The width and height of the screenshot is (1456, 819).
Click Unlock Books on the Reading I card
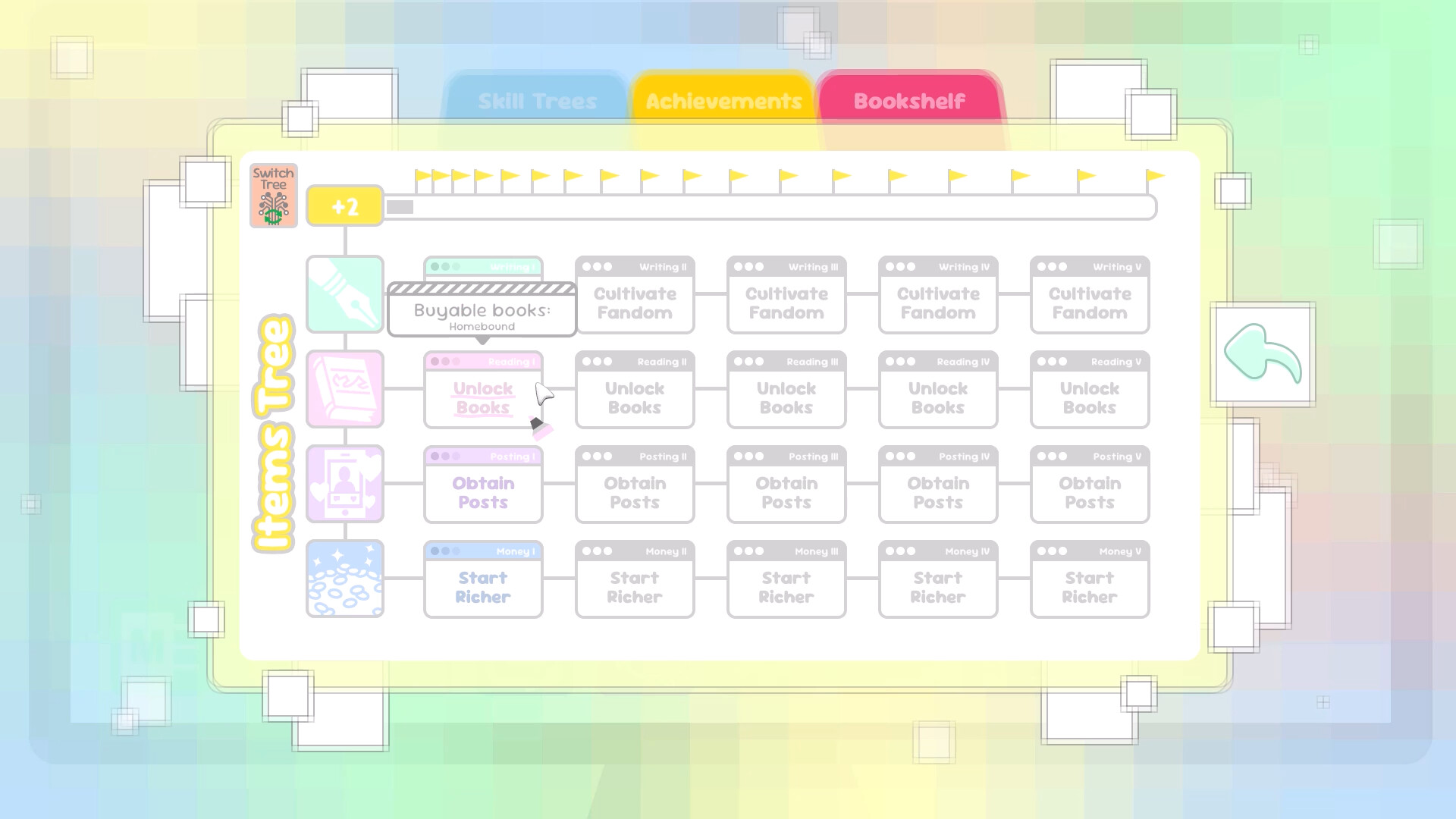click(482, 397)
